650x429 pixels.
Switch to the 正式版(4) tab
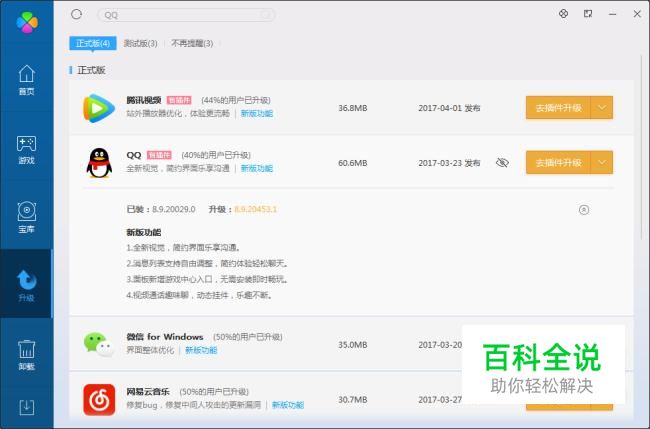[x=93, y=43]
